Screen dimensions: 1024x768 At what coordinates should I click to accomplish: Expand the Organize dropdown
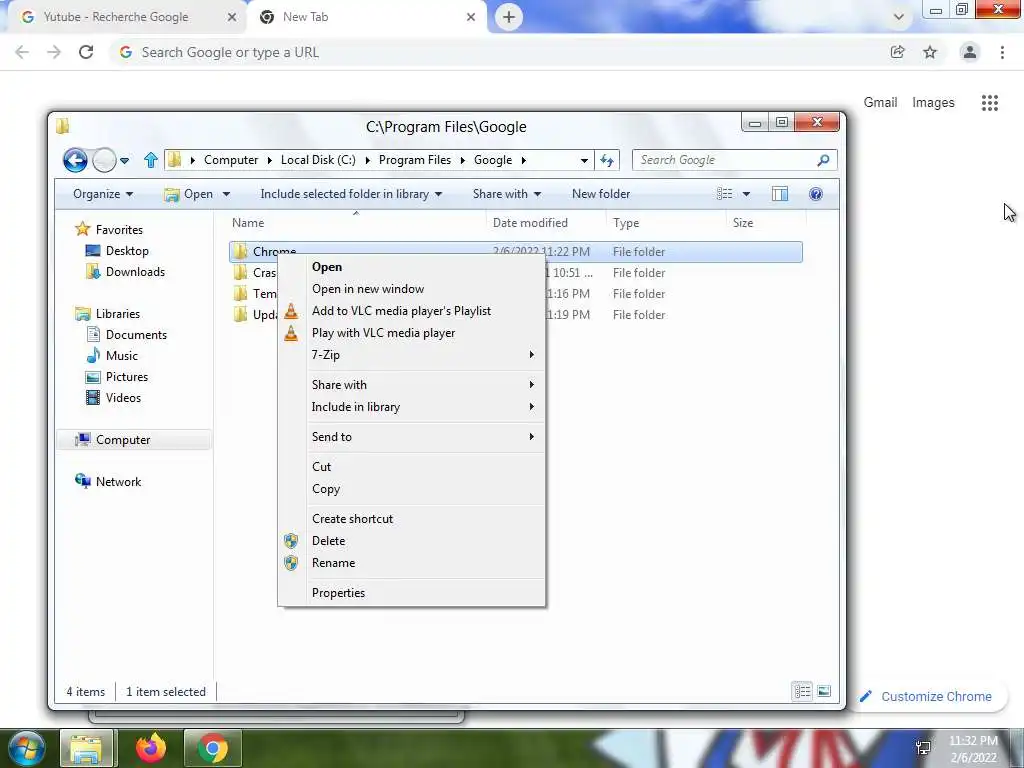(x=103, y=194)
